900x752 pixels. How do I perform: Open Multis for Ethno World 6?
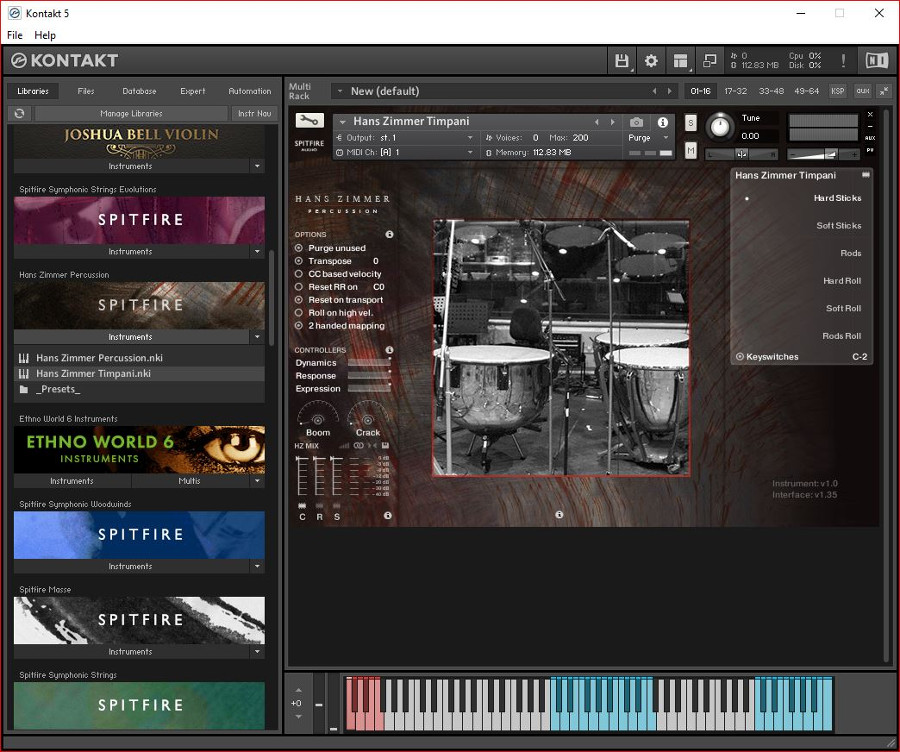click(189, 481)
